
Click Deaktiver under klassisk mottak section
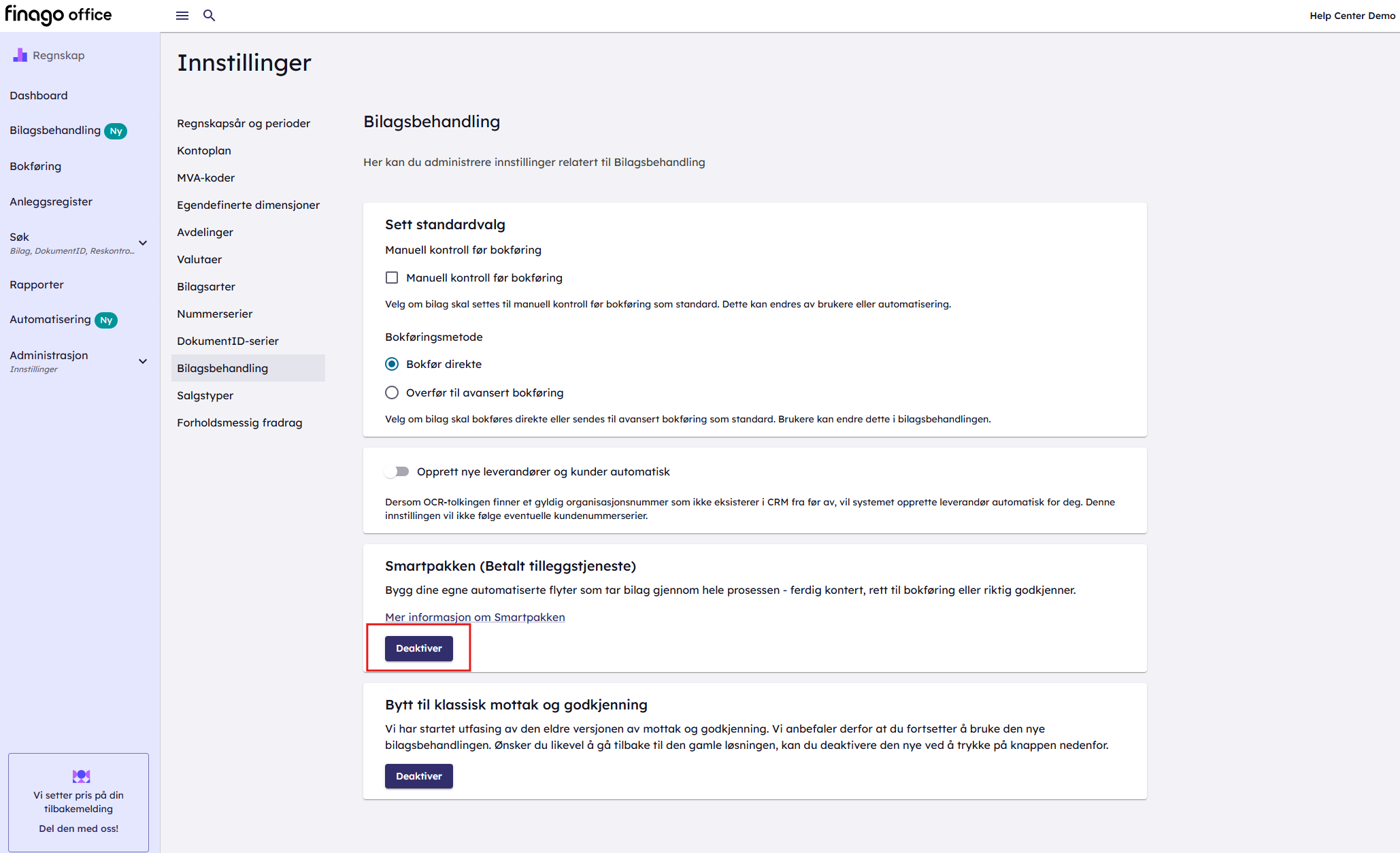click(x=418, y=776)
